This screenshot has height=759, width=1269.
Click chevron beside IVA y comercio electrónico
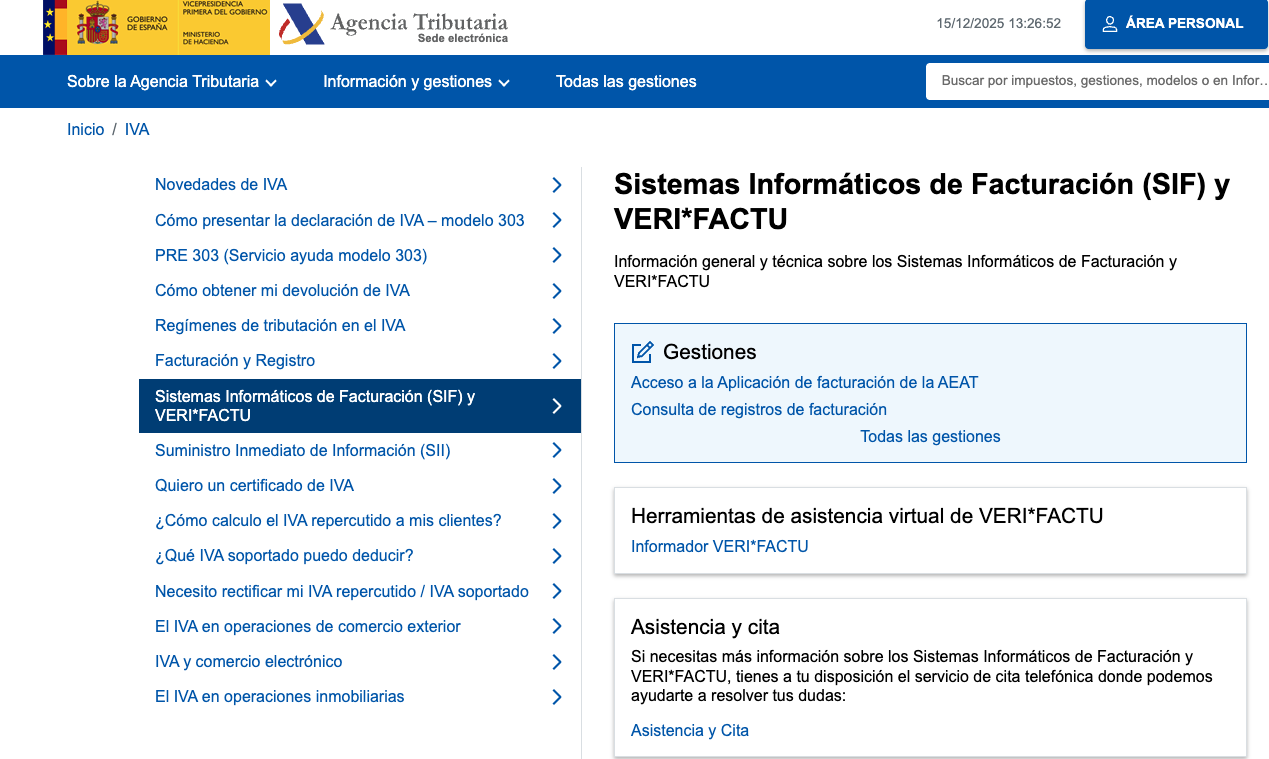[557, 662]
